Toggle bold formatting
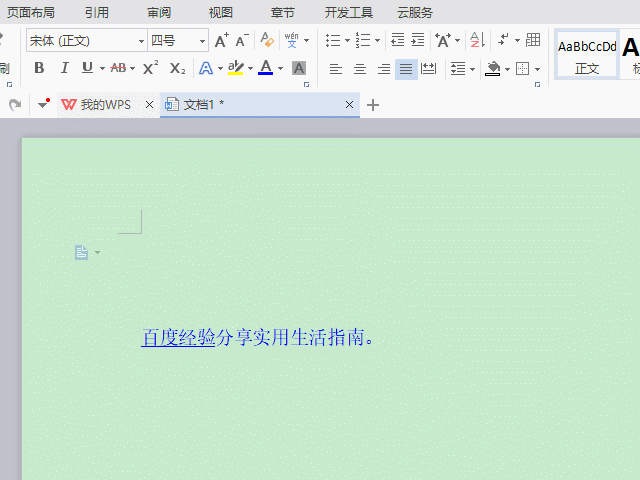This screenshot has height=480, width=640. [39, 68]
